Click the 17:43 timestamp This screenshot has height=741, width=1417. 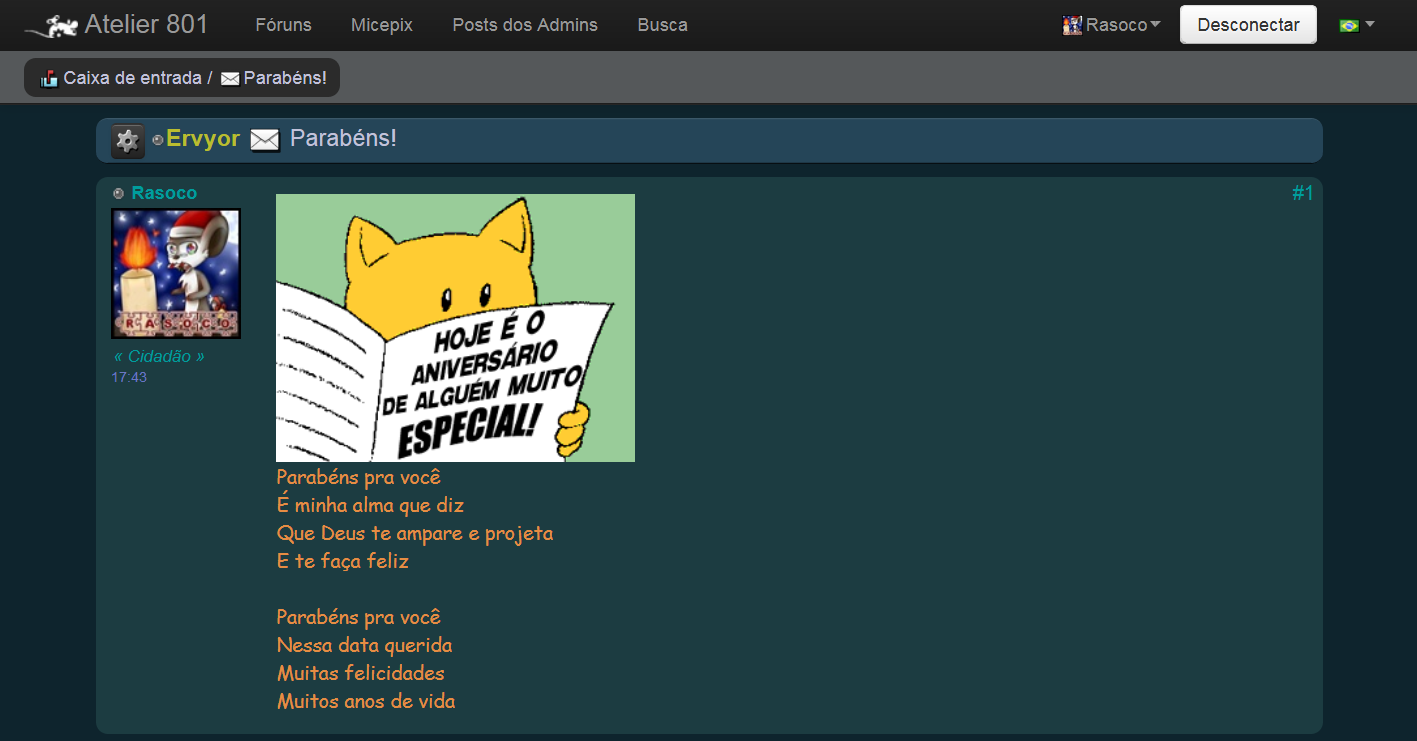coord(129,377)
